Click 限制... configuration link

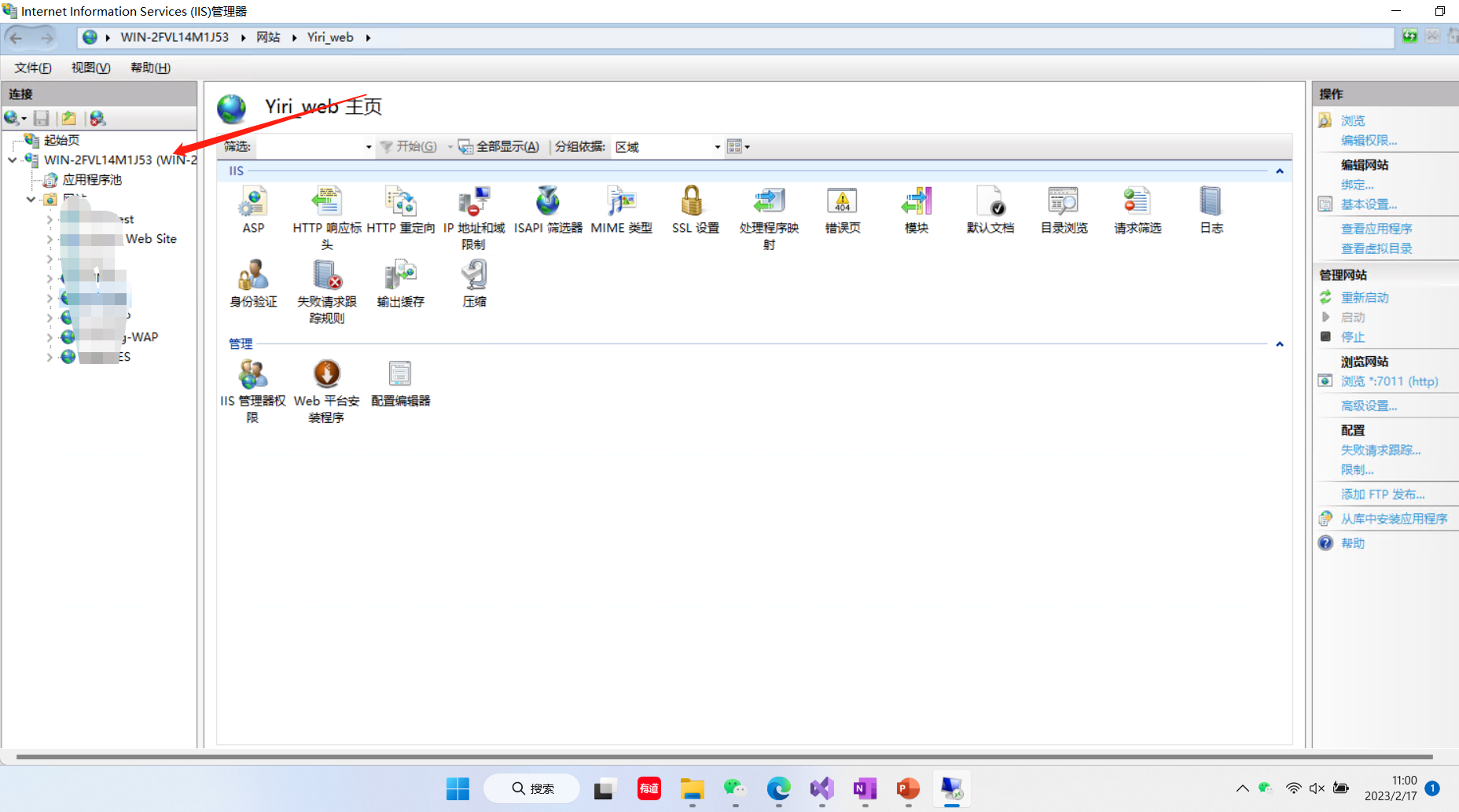click(1357, 470)
